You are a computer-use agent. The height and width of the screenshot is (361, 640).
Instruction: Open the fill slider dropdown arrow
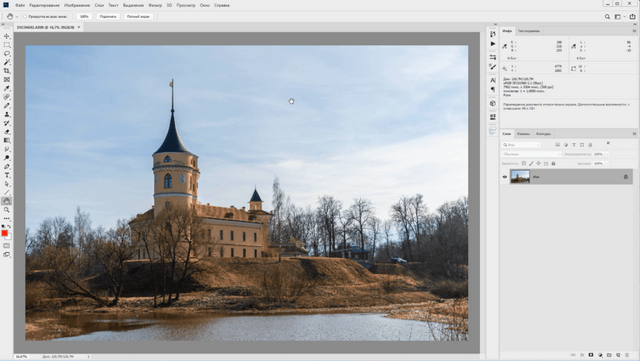pos(607,163)
